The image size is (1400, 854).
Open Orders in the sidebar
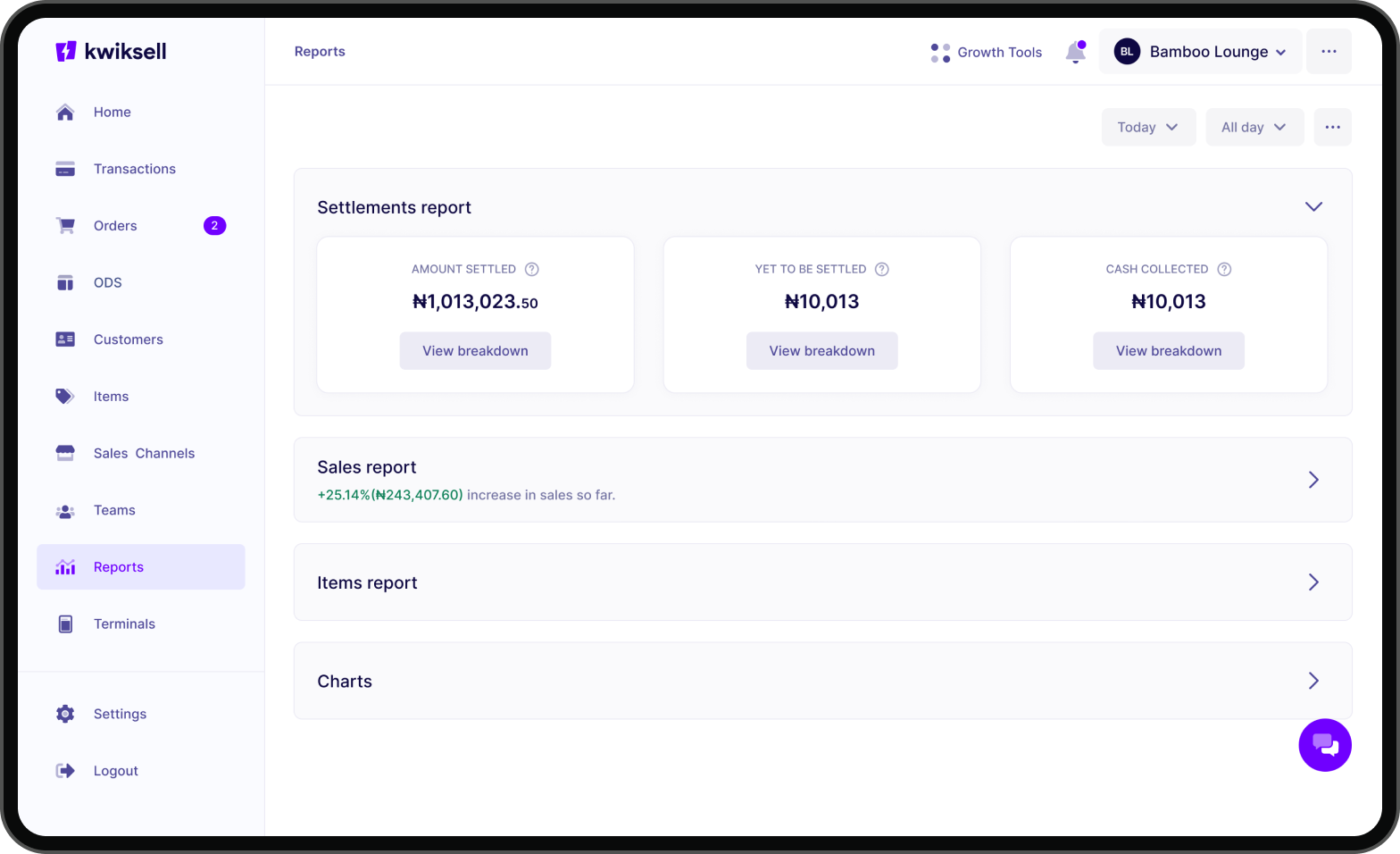115,226
